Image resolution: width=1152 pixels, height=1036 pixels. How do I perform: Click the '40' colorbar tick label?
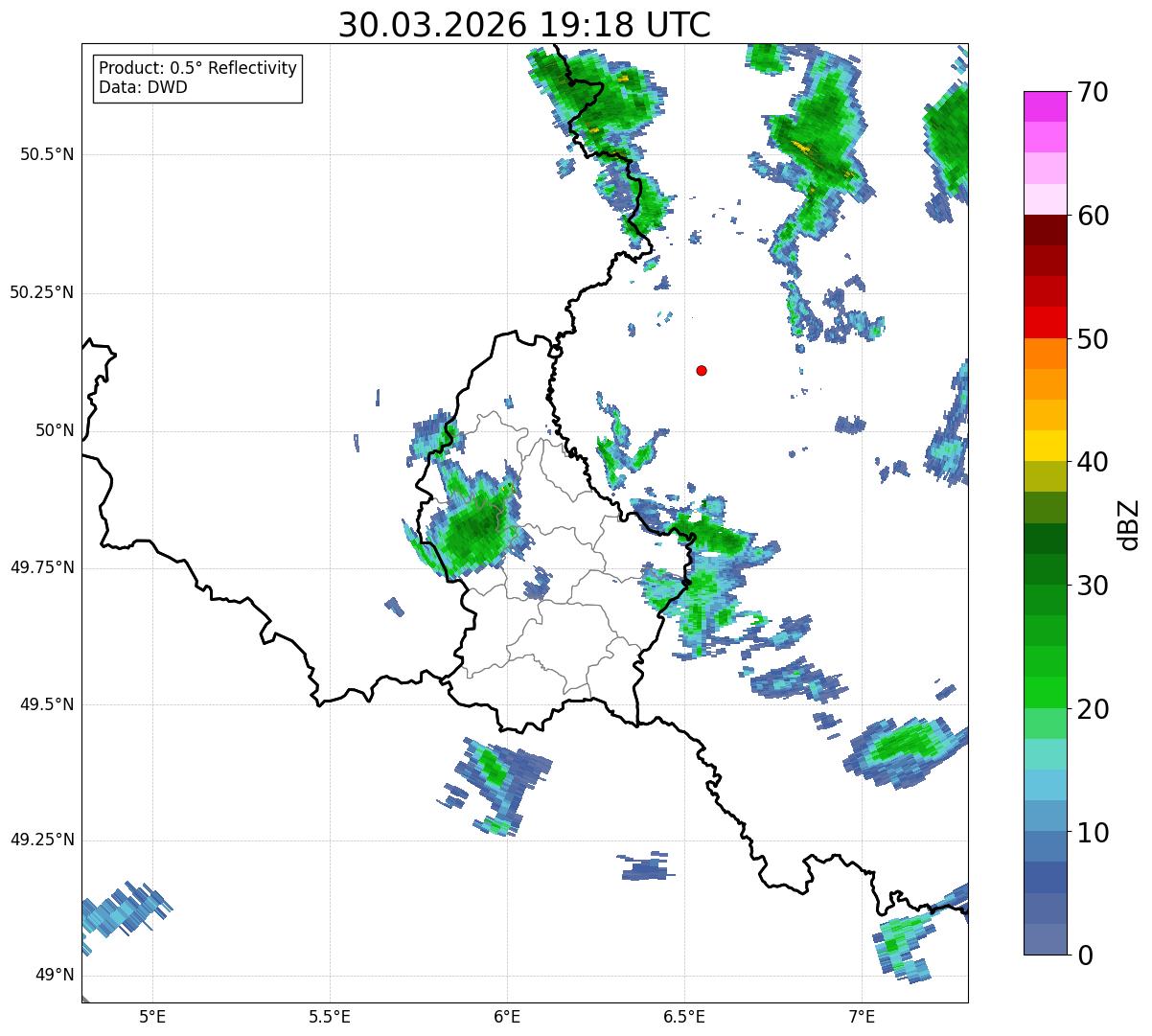pyautogui.click(x=1091, y=462)
